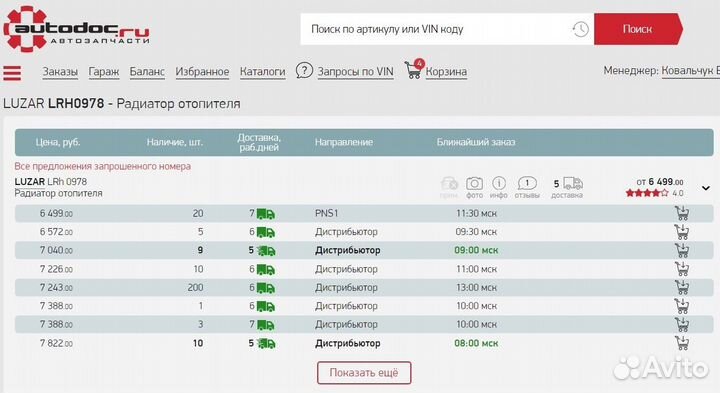Click 13:00 мск order time
The width and height of the screenshot is (720, 393).
point(476,287)
